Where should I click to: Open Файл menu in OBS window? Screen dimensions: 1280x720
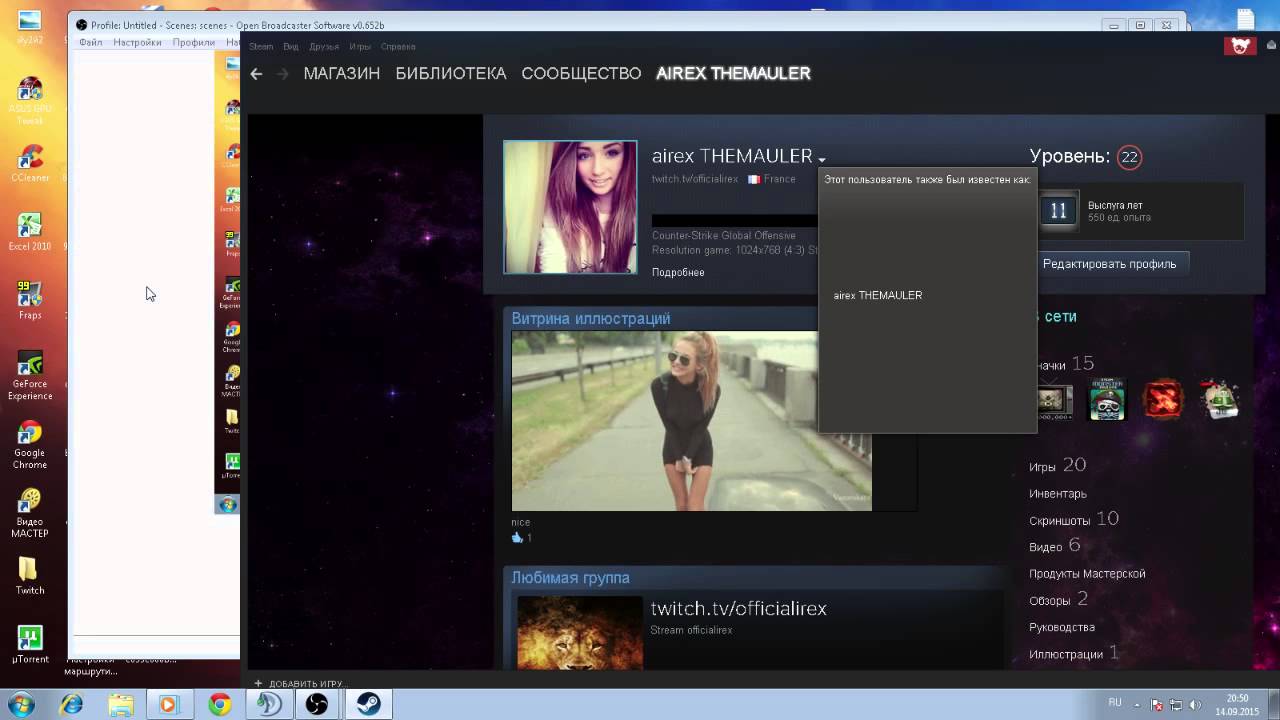click(x=90, y=42)
